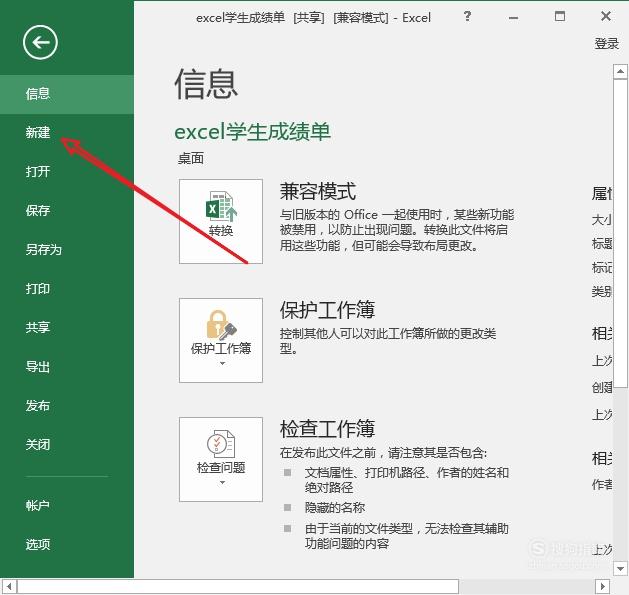
Task: Minimize the Excel window
Action: point(513,17)
